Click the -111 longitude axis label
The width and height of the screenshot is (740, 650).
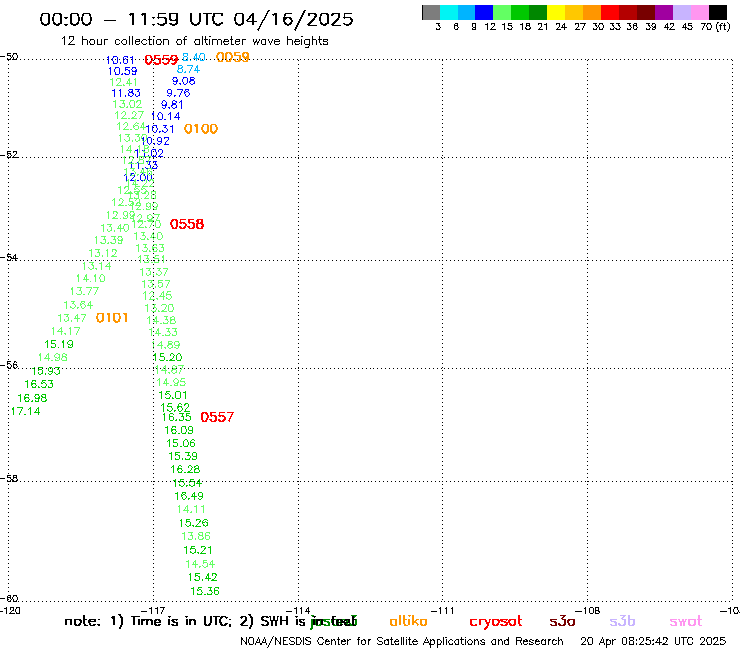443,610
